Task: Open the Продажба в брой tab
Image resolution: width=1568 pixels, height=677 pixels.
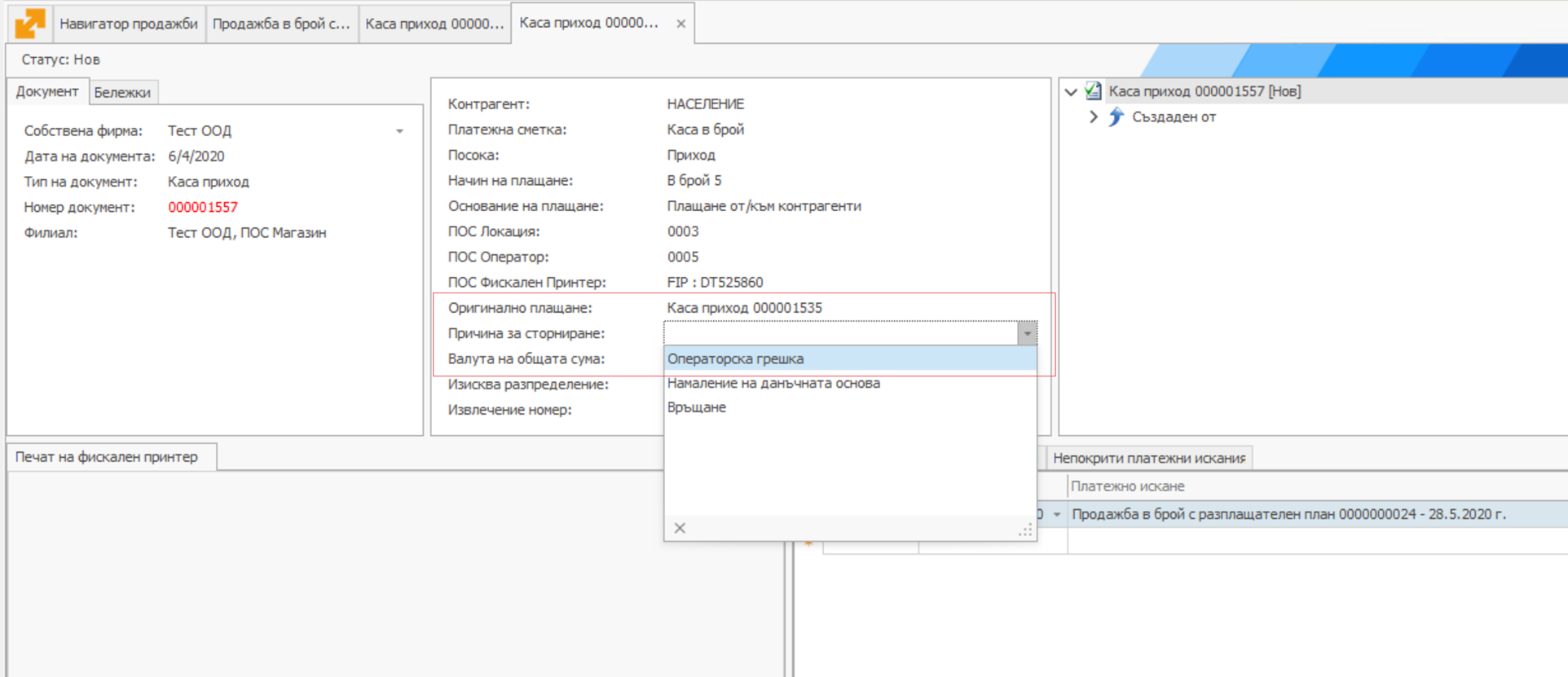Action: [x=281, y=24]
